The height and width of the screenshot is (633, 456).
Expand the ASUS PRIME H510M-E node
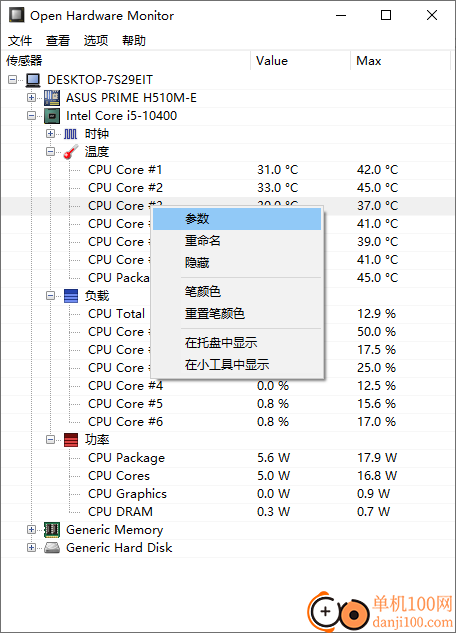click(x=31, y=98)
